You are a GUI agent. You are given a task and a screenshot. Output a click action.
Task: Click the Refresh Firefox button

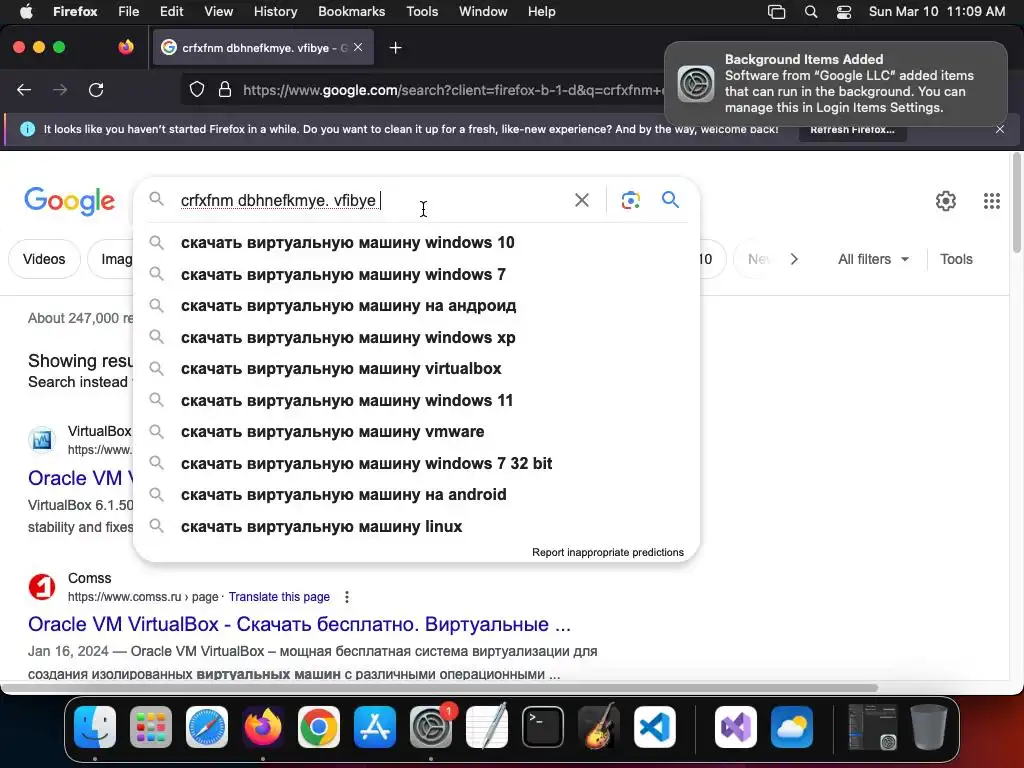click(x=852, y=129)
